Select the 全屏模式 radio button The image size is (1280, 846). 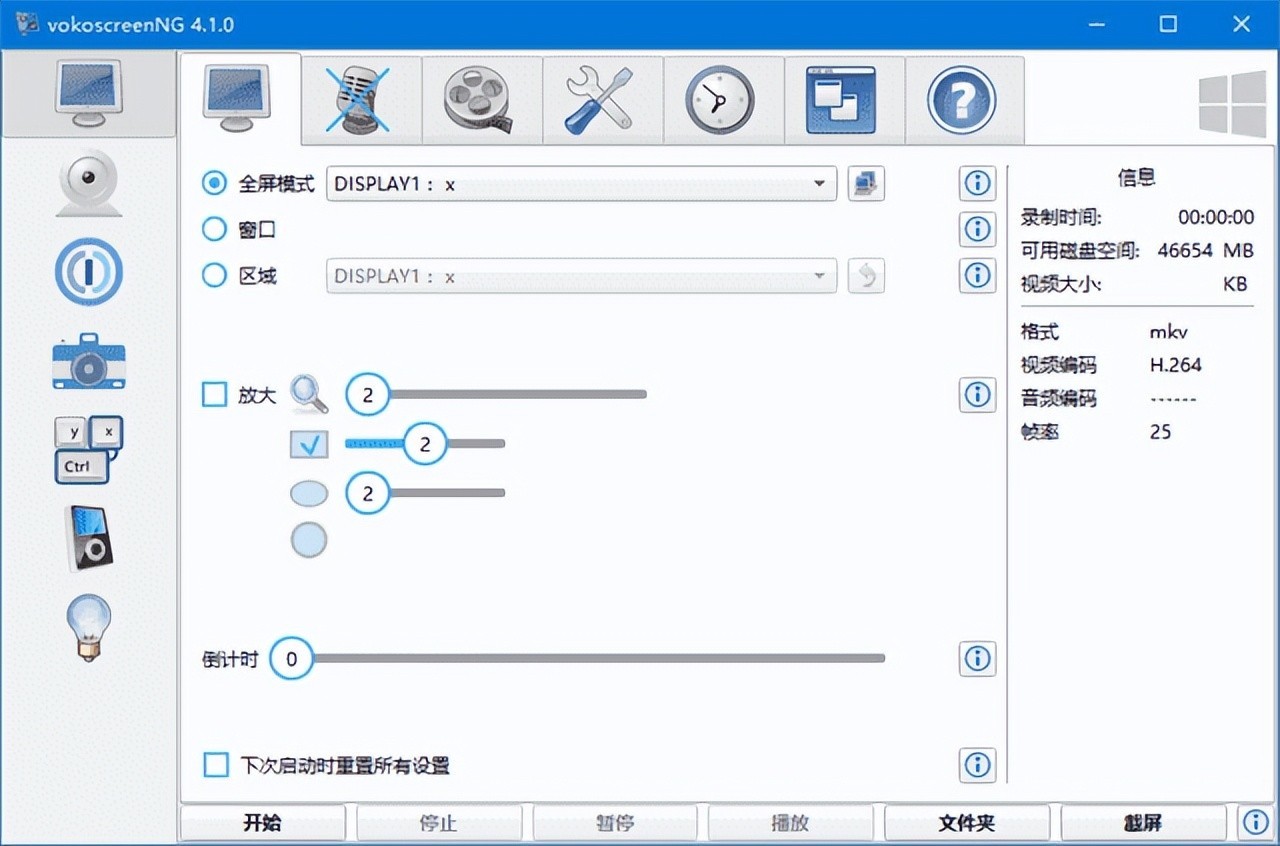(214, 183)
